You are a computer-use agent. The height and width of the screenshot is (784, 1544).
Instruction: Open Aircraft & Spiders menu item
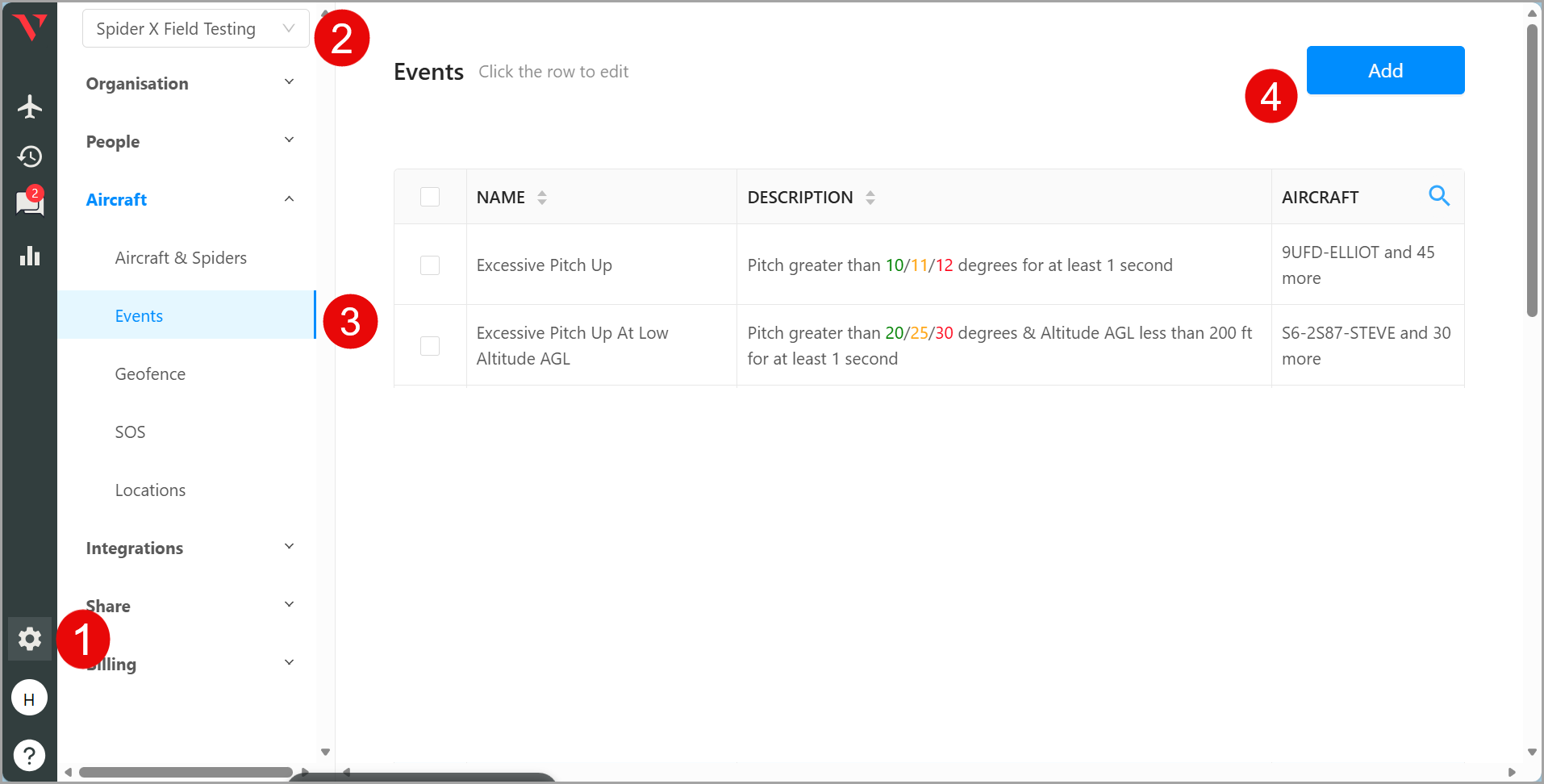[181, 258]
